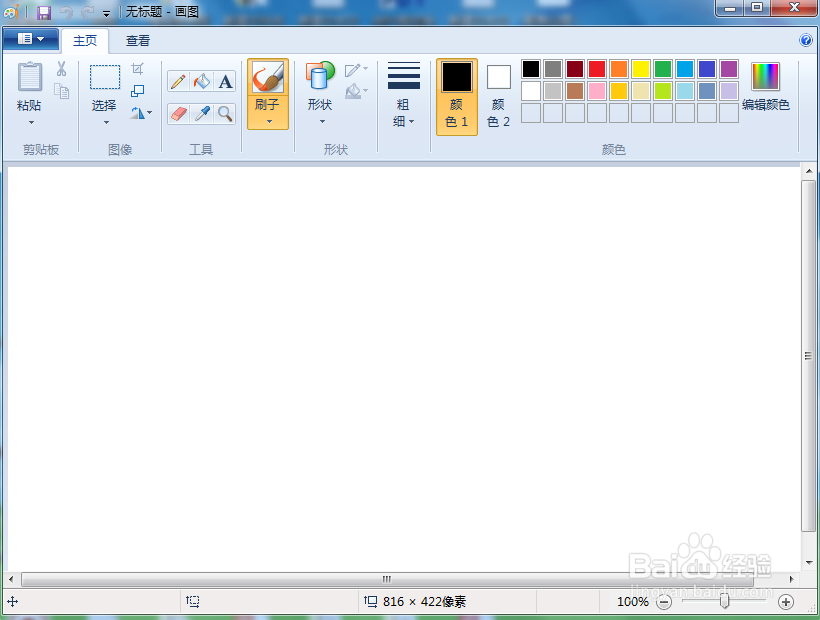Pick the orange color swatch
The width and height of the screenshot is (820, 620).
tap(619, 69)
